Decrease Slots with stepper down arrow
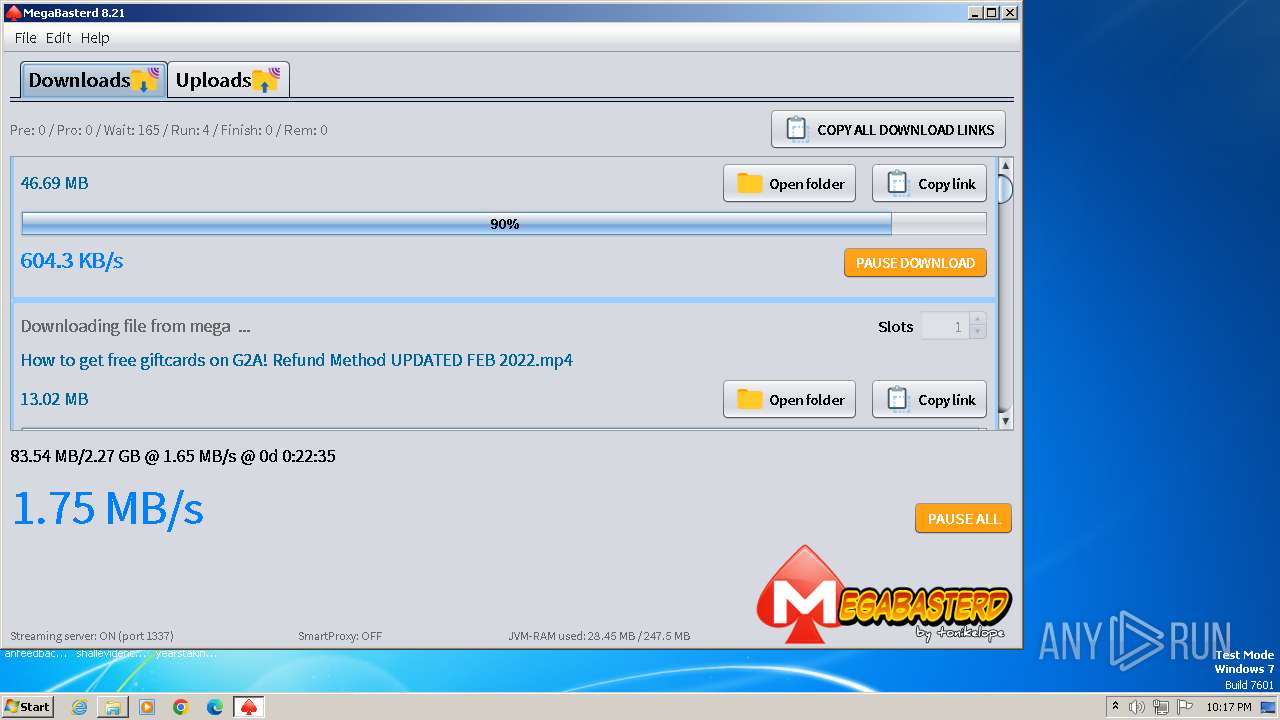Screen dimensions: 1280x720 [978, 333]
